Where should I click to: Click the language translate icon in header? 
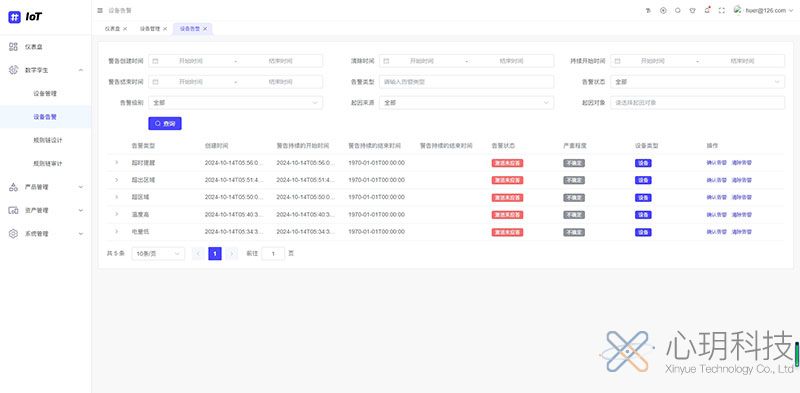click(x=648, y=10)
